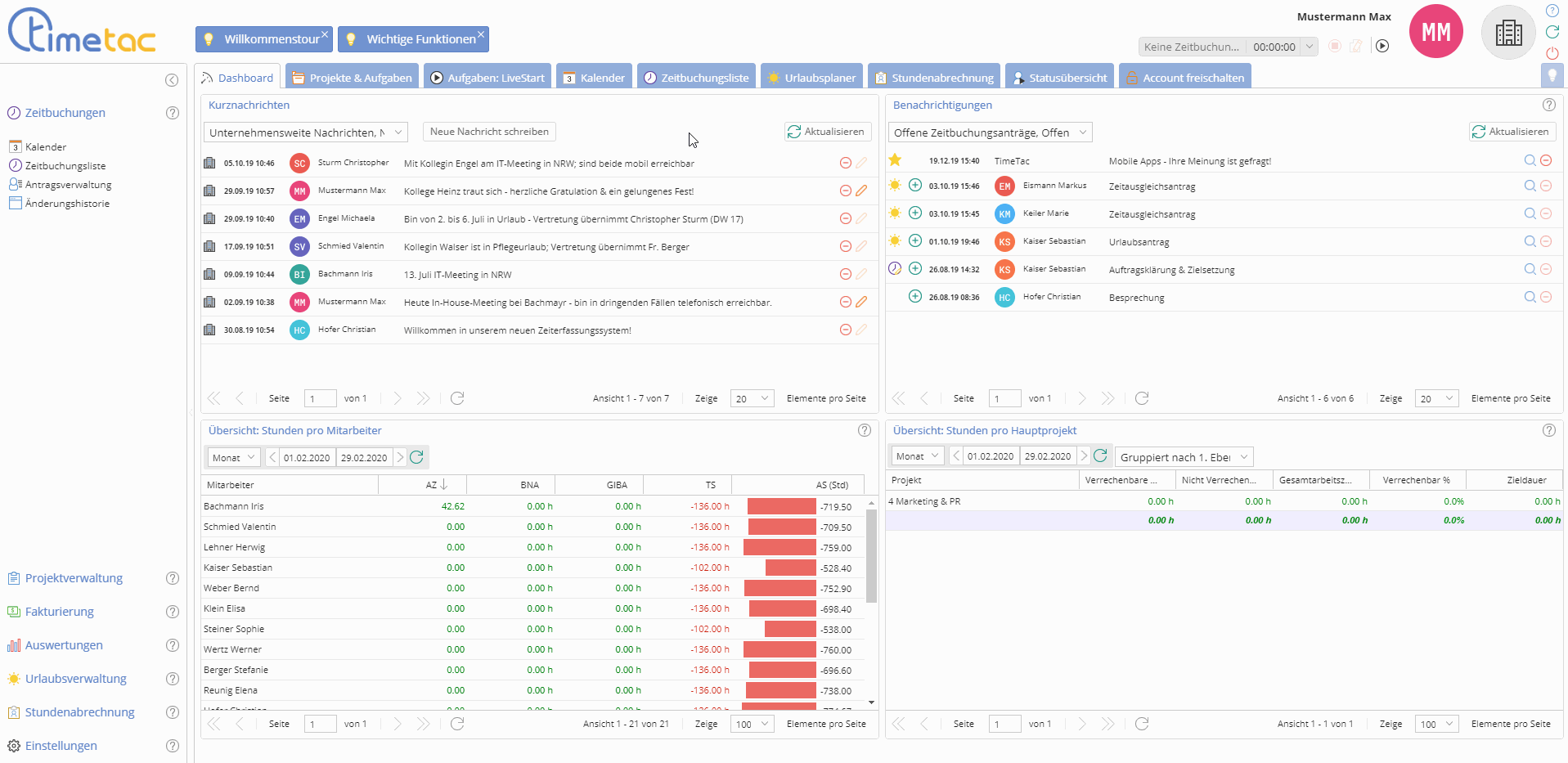Viewport: 1568px width, 763px height.
Task: Open Antragsverwaltung in the sidebar
Action: tap(68, 185)
